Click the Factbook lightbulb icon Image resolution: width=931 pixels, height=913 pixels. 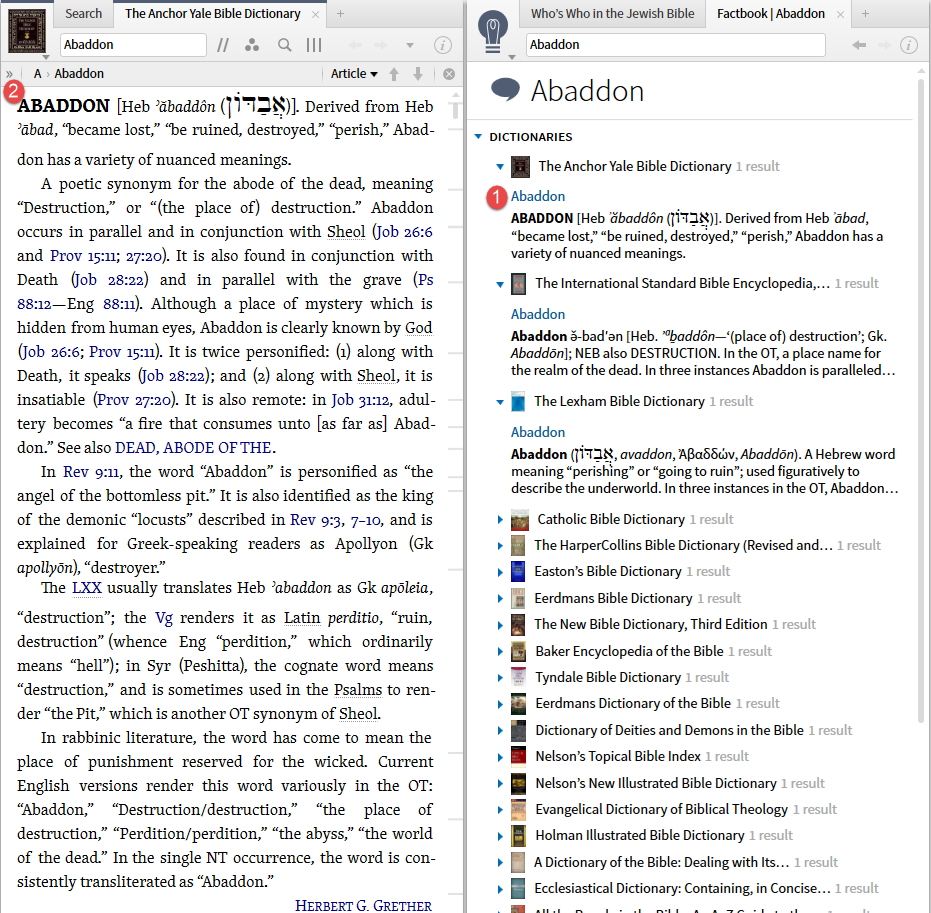tap(493, 32)
